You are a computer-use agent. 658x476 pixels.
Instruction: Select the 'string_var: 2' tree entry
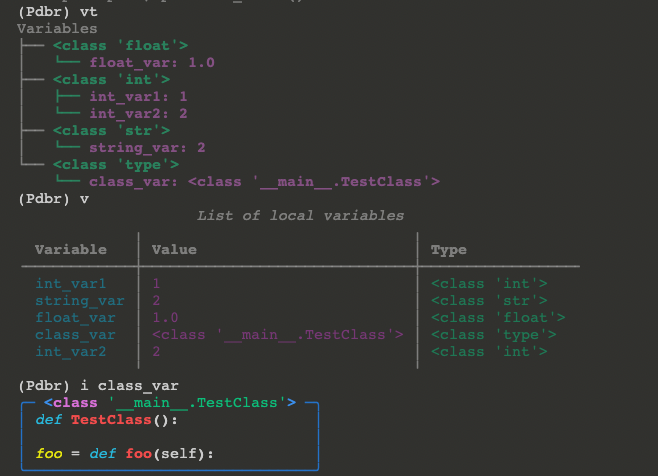click(x=147, y=147)
